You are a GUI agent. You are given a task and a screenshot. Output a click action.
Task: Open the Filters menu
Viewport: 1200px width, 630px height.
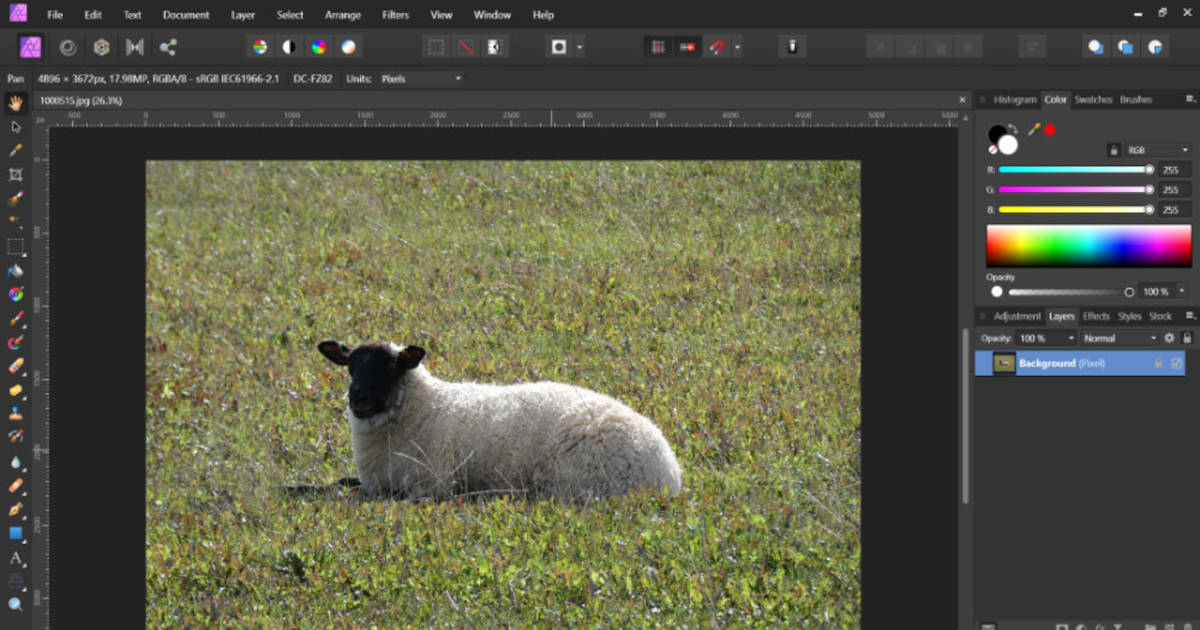pyautogui.click(x=395, y=15)
